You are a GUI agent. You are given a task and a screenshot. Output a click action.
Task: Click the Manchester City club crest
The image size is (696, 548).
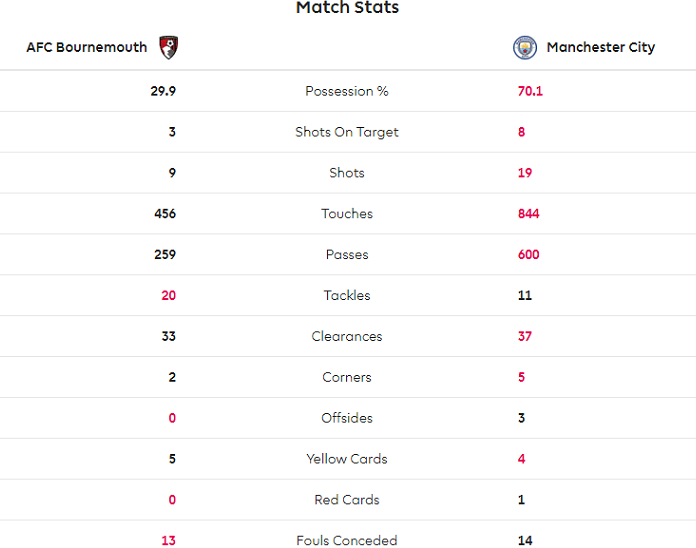[525, 47]
